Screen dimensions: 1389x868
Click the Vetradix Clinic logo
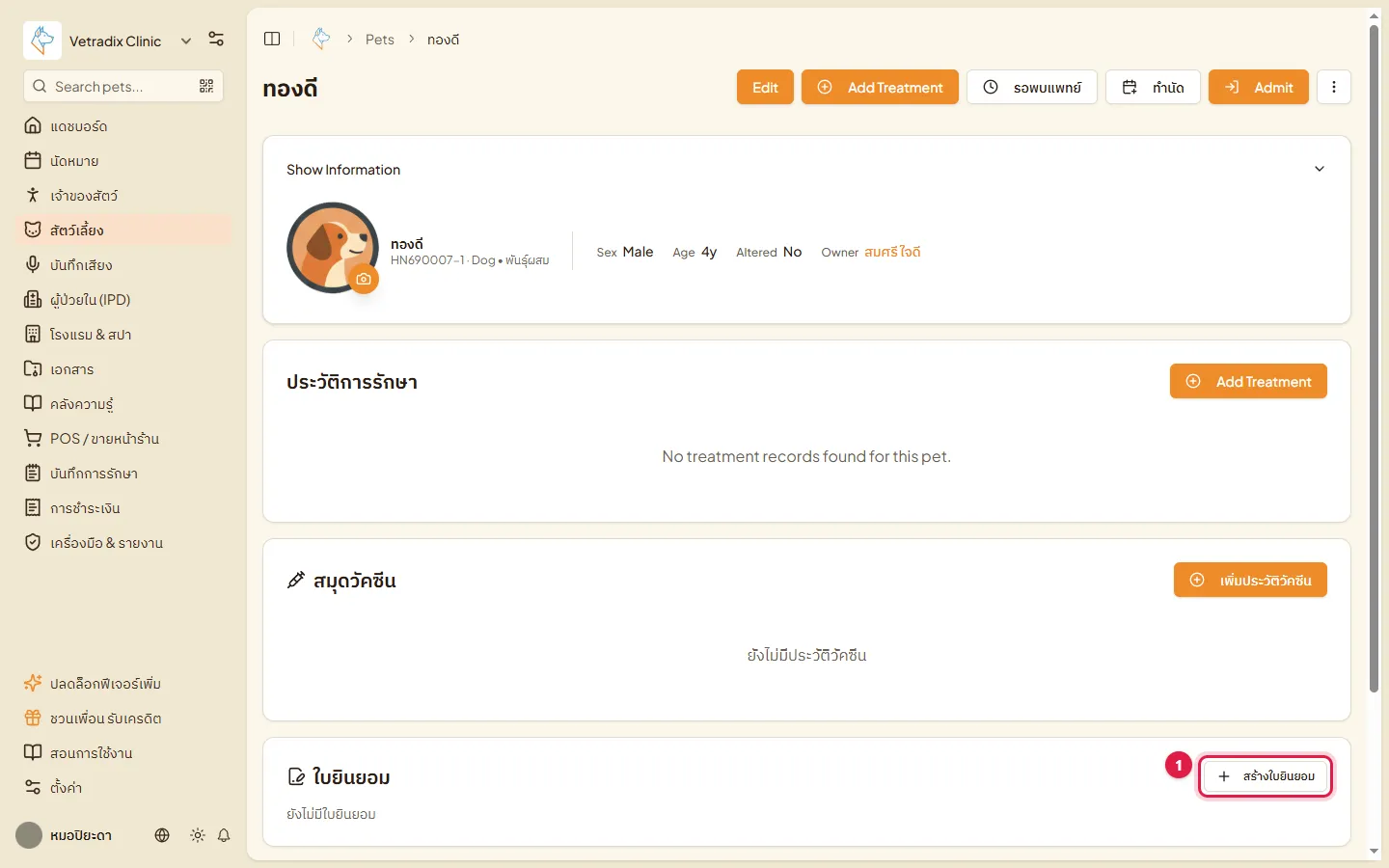pos(42,41)
